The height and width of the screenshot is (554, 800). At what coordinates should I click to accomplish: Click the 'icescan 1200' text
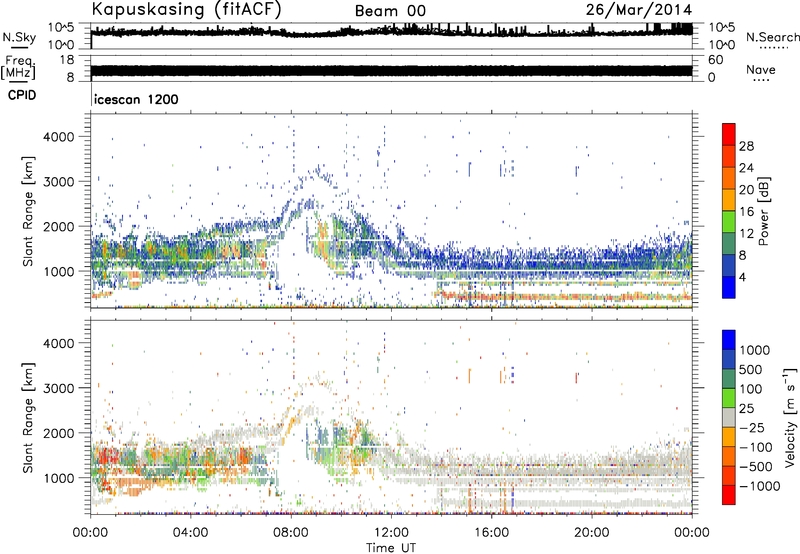coord(136,99)
